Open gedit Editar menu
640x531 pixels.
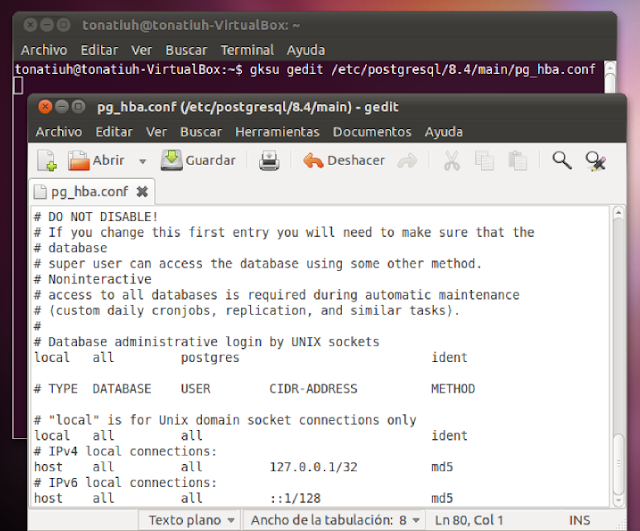click(x=114, y=132)
